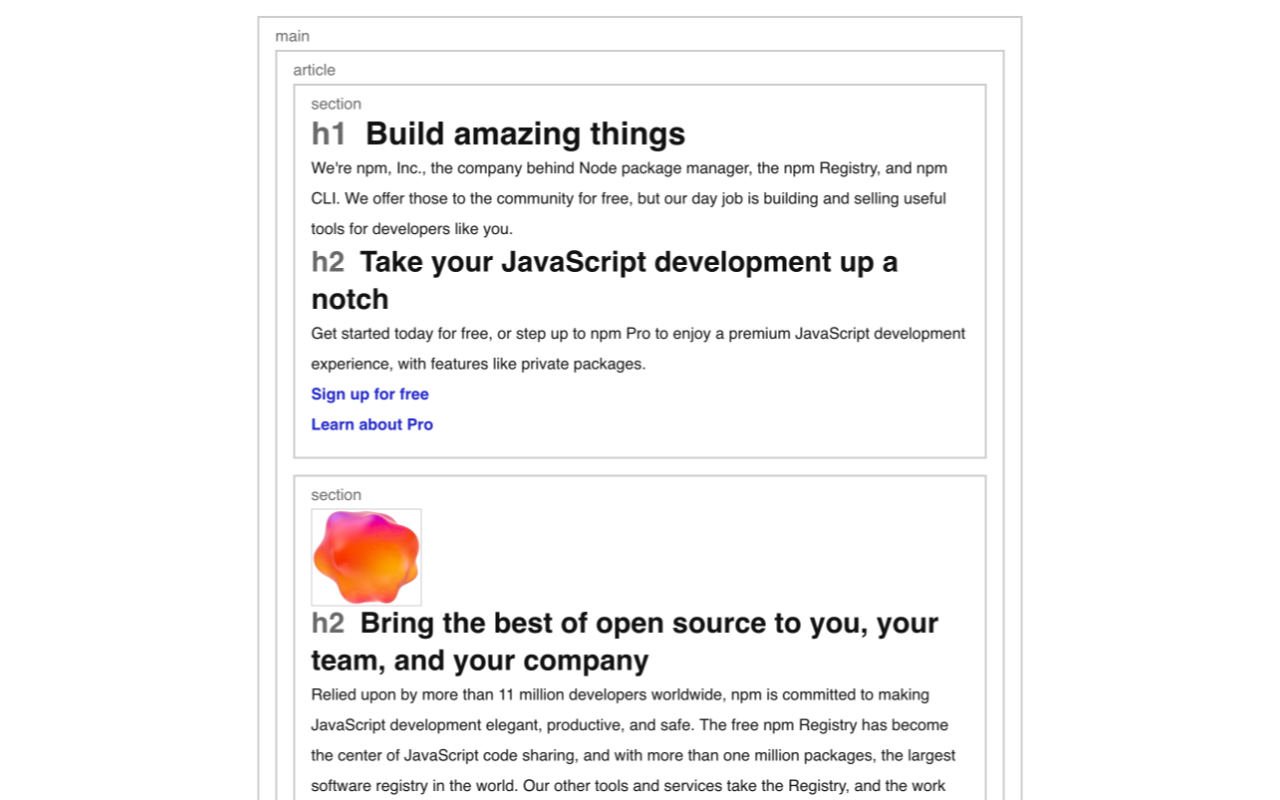Click the paragraph starting "Relied upon by"
The image size is (1280, 800).
pyautogui.click(x=633, y=740)
